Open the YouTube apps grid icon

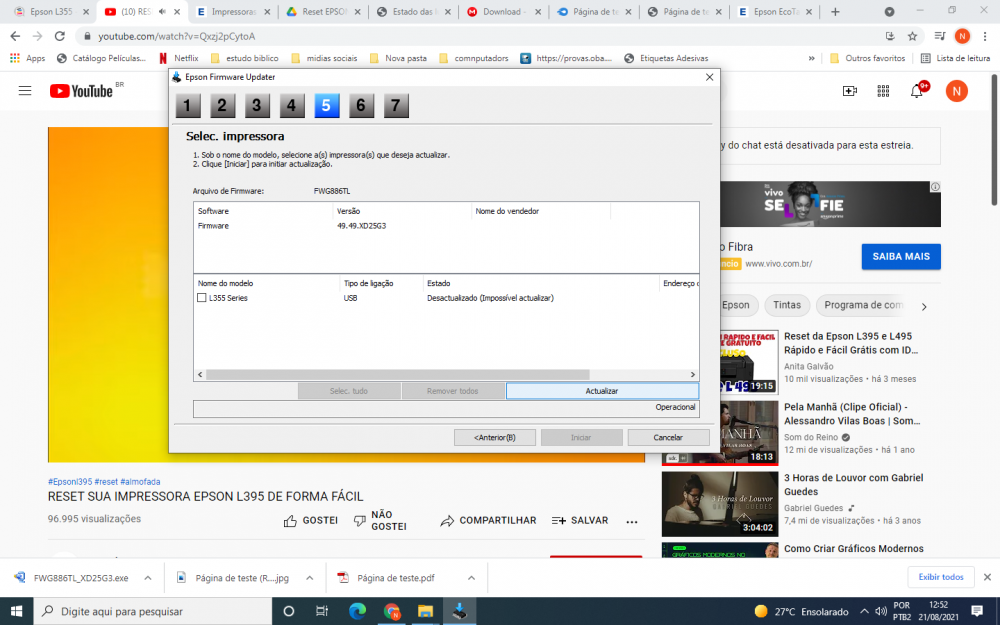(883, 91)
